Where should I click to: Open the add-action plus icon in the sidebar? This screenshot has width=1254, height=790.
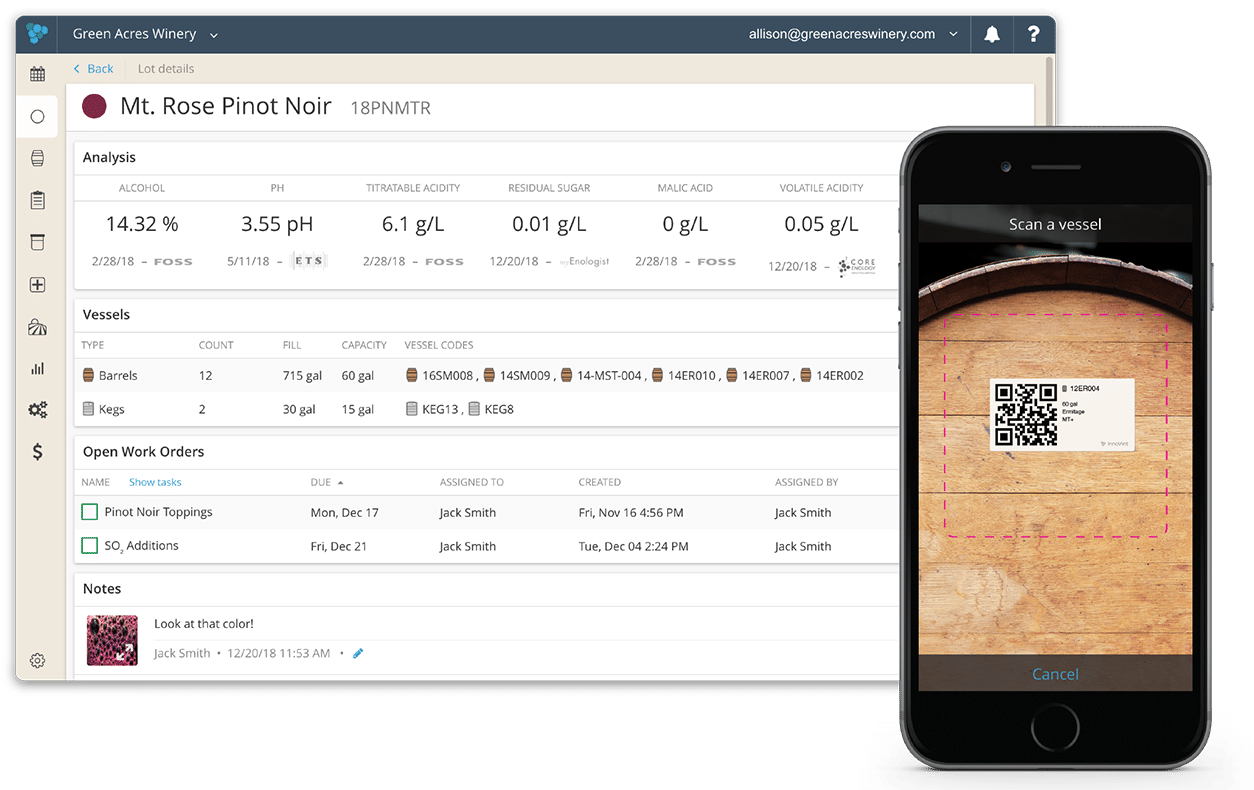click(37, 284)
